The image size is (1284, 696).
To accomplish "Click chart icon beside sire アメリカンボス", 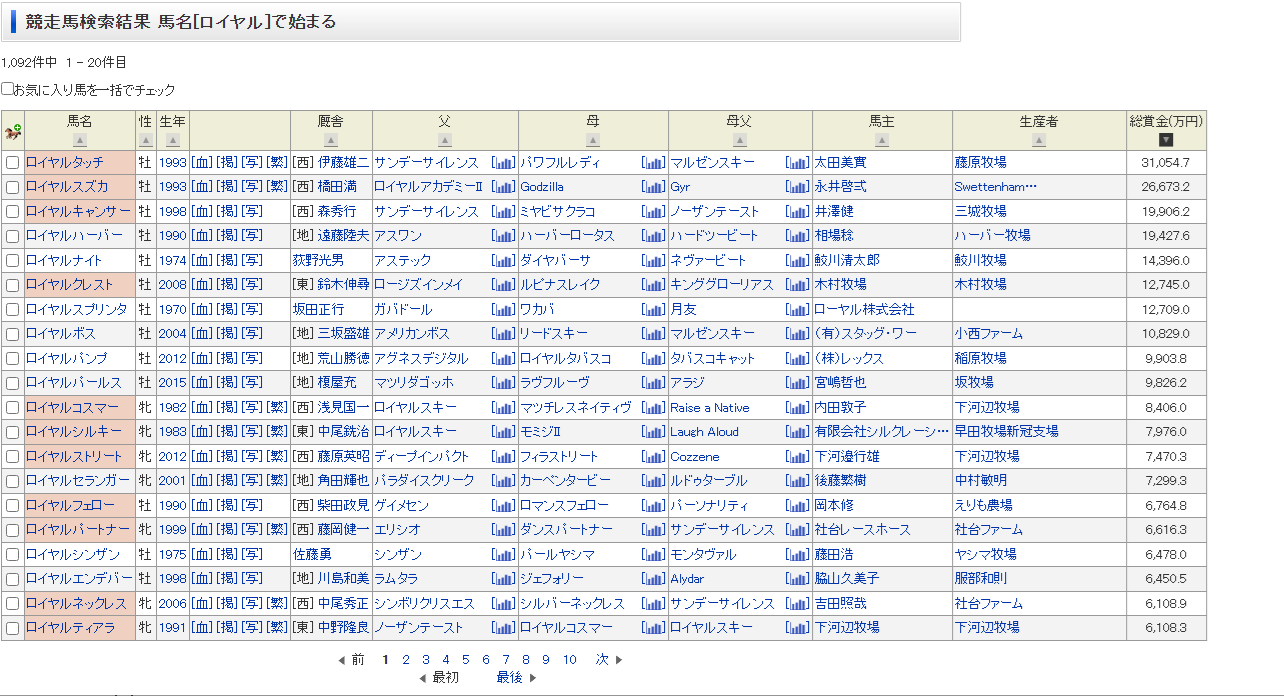I will 503,334.
